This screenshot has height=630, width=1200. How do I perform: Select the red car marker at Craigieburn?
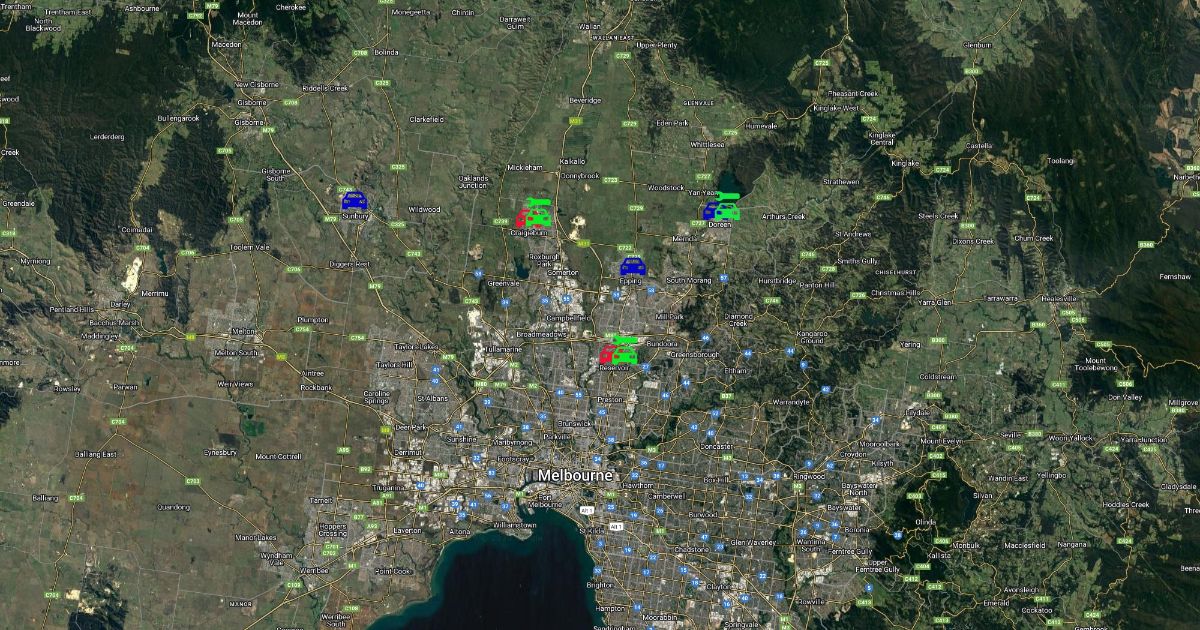coord(523,217)
